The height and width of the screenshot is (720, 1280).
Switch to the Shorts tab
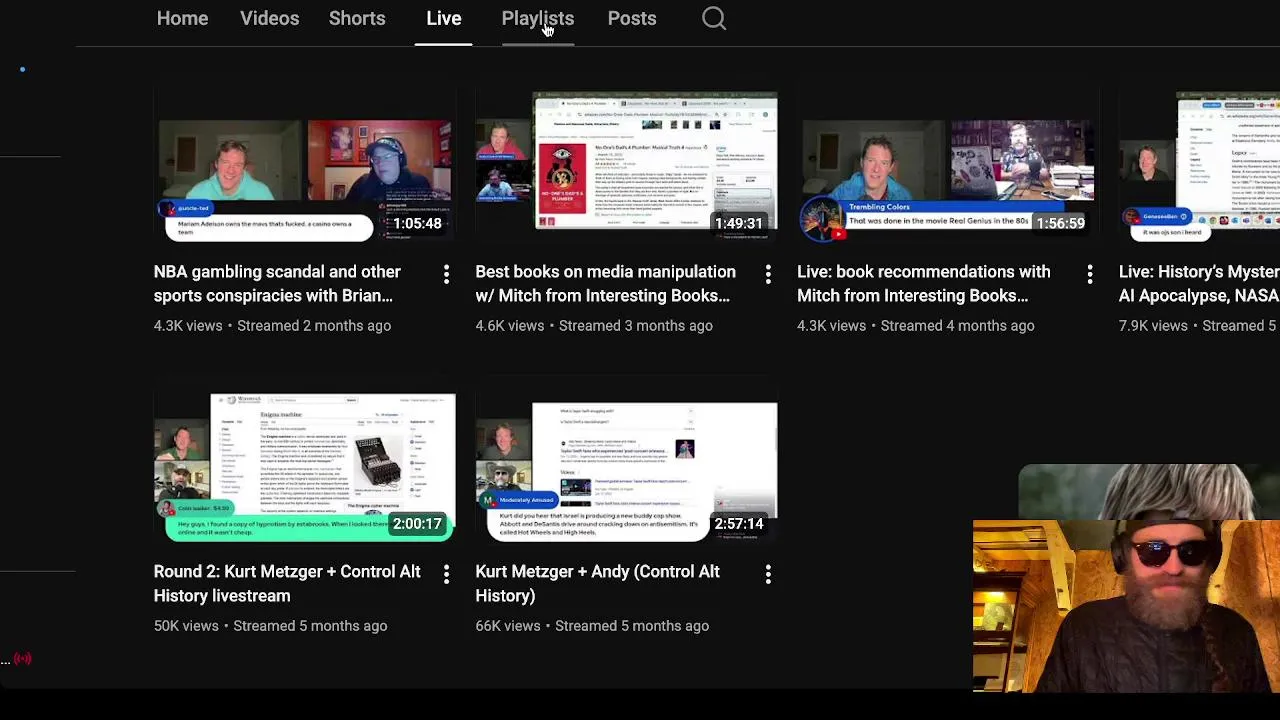tap(357, 18)
